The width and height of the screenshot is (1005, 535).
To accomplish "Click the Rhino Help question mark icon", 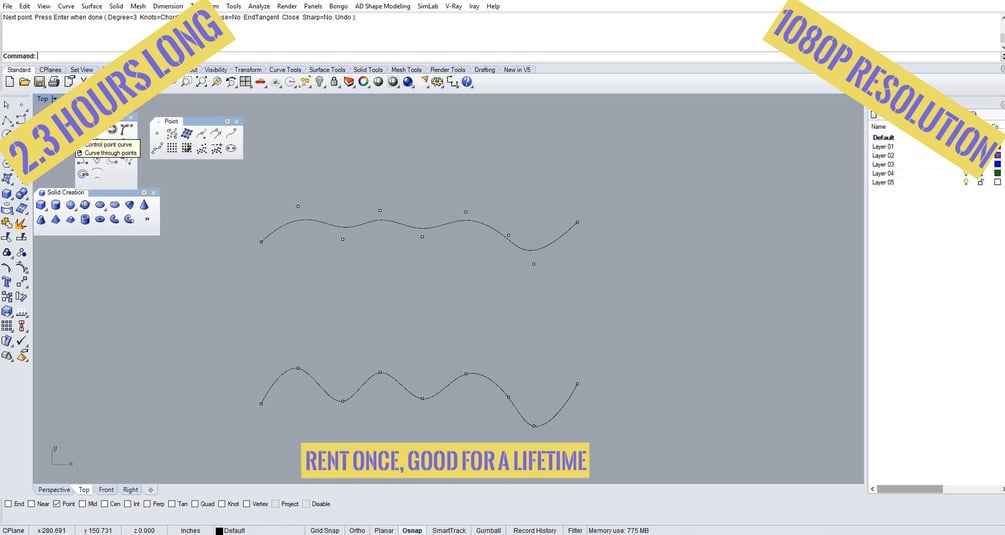I will pyautogui.click(x=467, y=82).
